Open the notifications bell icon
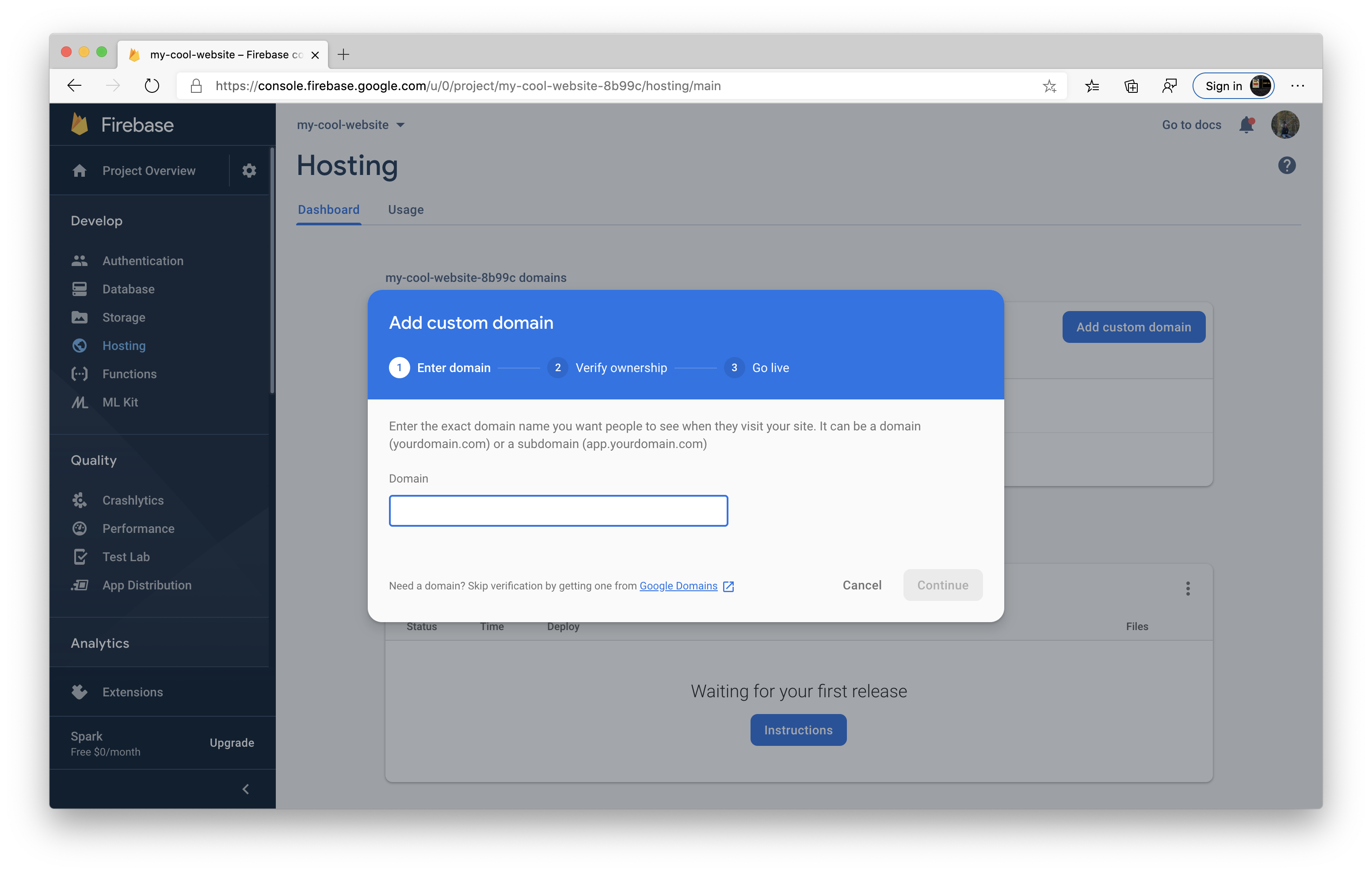 point(1246,125)
